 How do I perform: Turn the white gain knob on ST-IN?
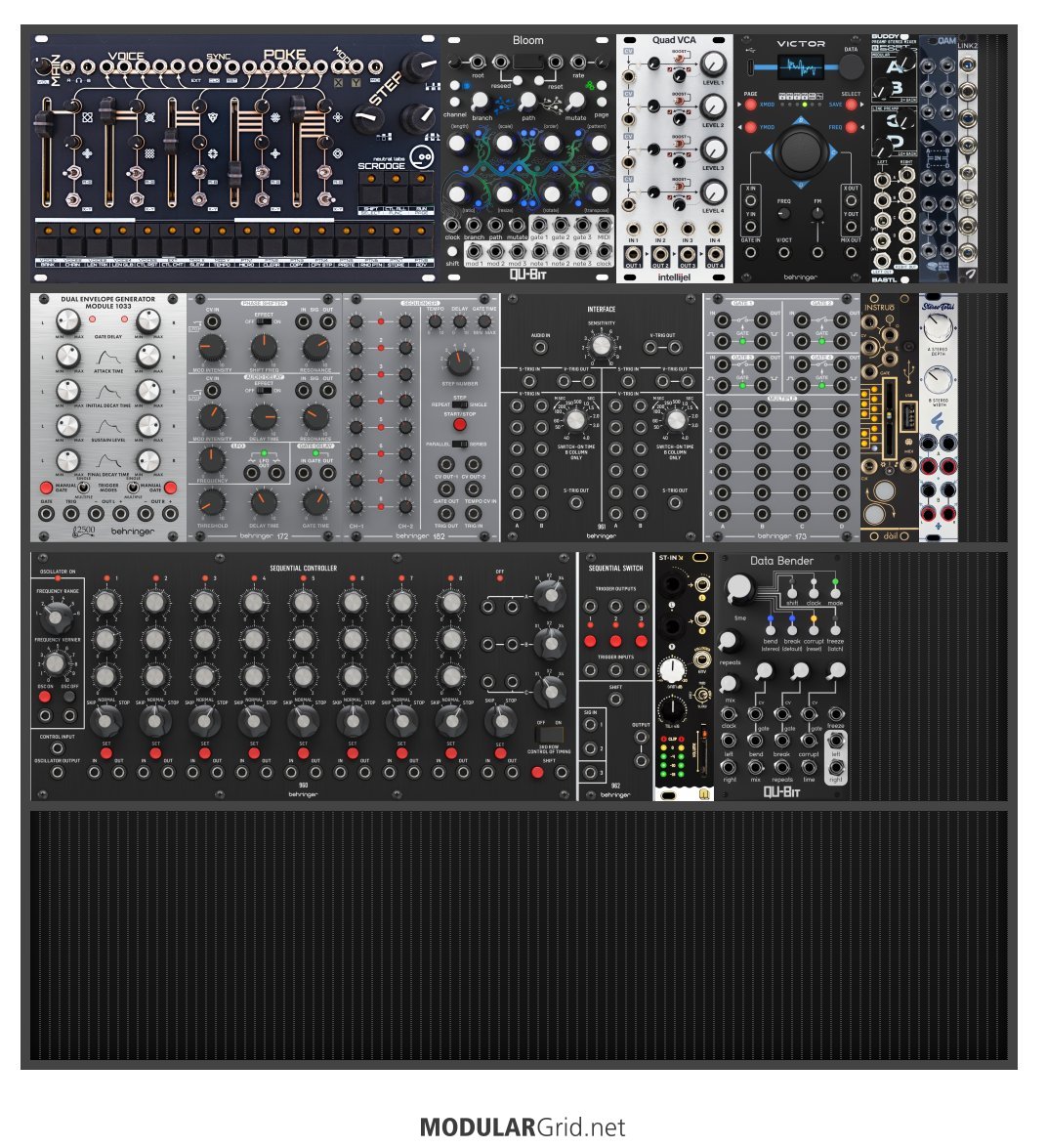[672, 670]
